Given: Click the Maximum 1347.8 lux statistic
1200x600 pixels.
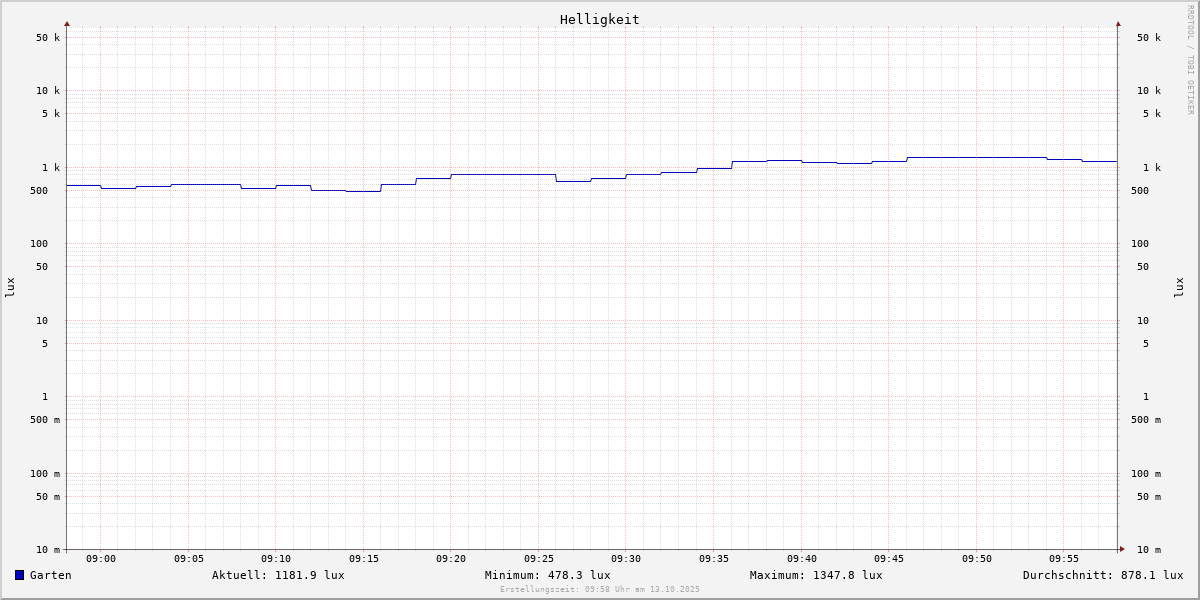Looking at the screenshot, I should click(x=816, y=575).
